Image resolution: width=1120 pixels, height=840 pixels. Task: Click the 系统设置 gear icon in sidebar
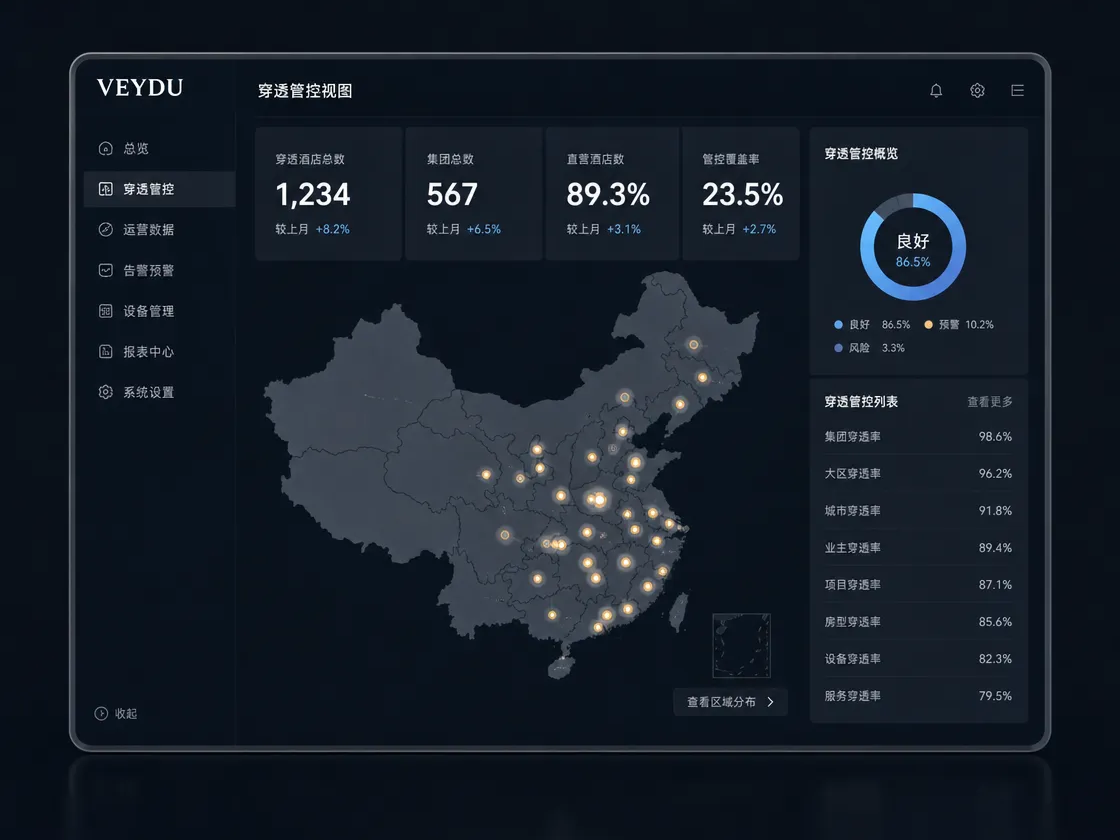click(106, 392)
